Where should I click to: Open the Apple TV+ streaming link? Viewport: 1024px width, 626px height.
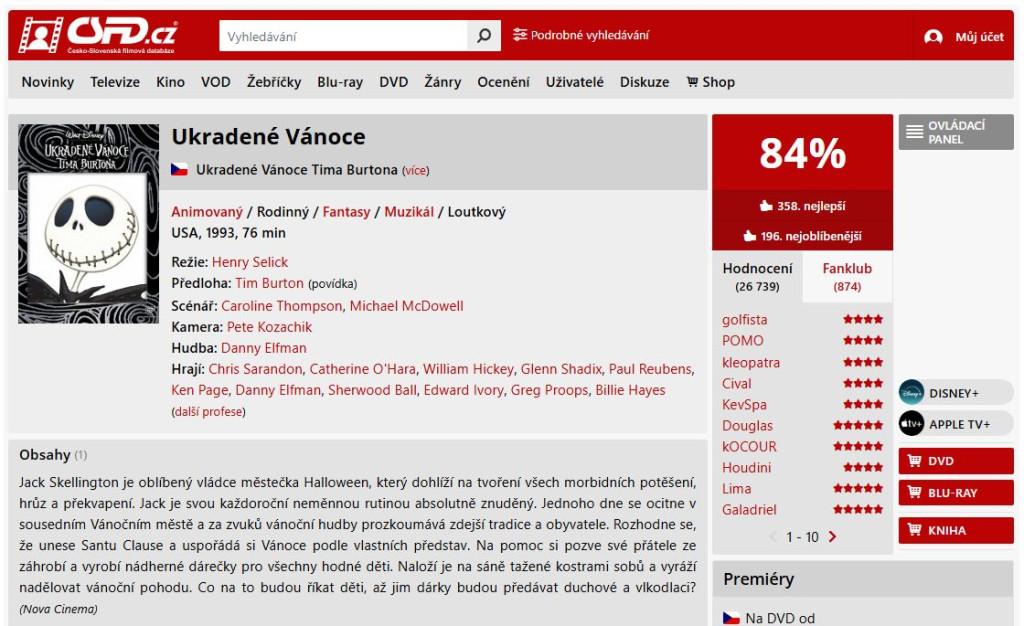(956, 424)
